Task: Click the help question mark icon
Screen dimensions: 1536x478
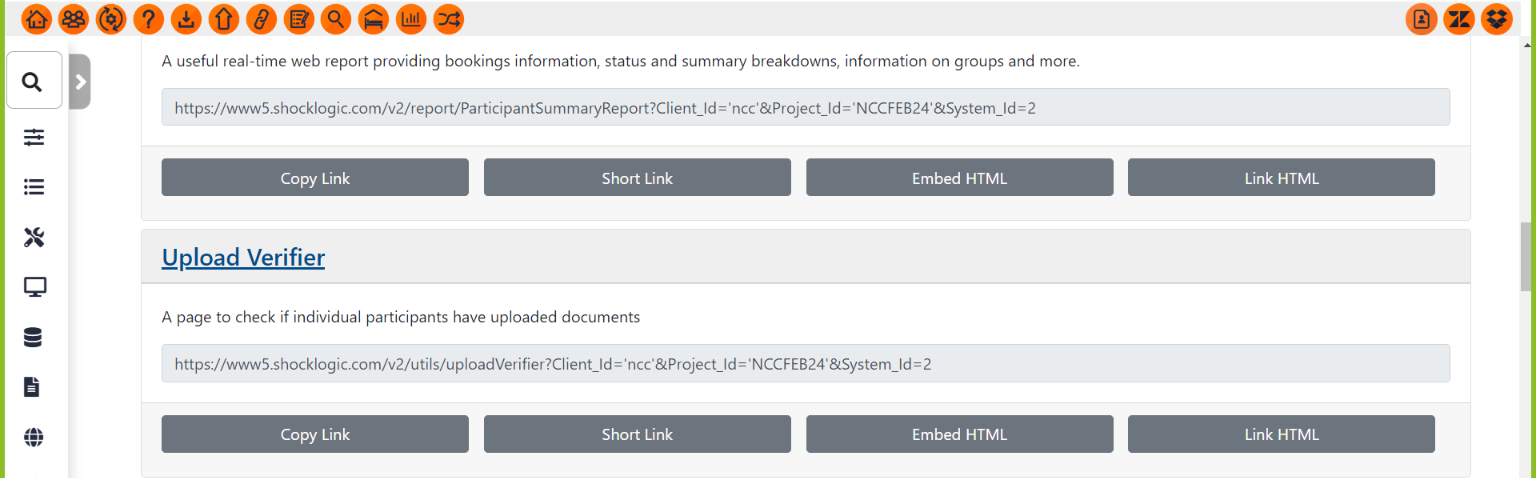Action: click(148, 19)
